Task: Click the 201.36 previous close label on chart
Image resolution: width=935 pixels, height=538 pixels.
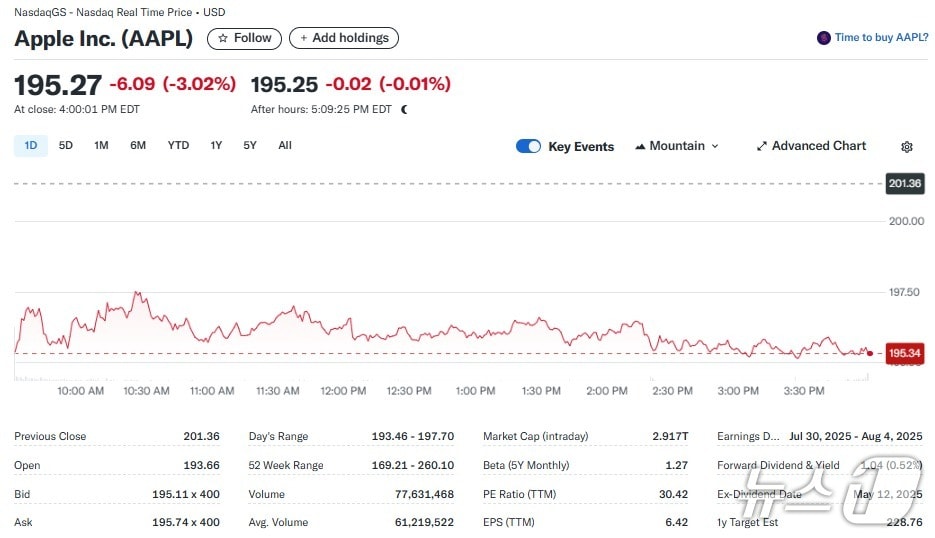Action: (904, 183)
